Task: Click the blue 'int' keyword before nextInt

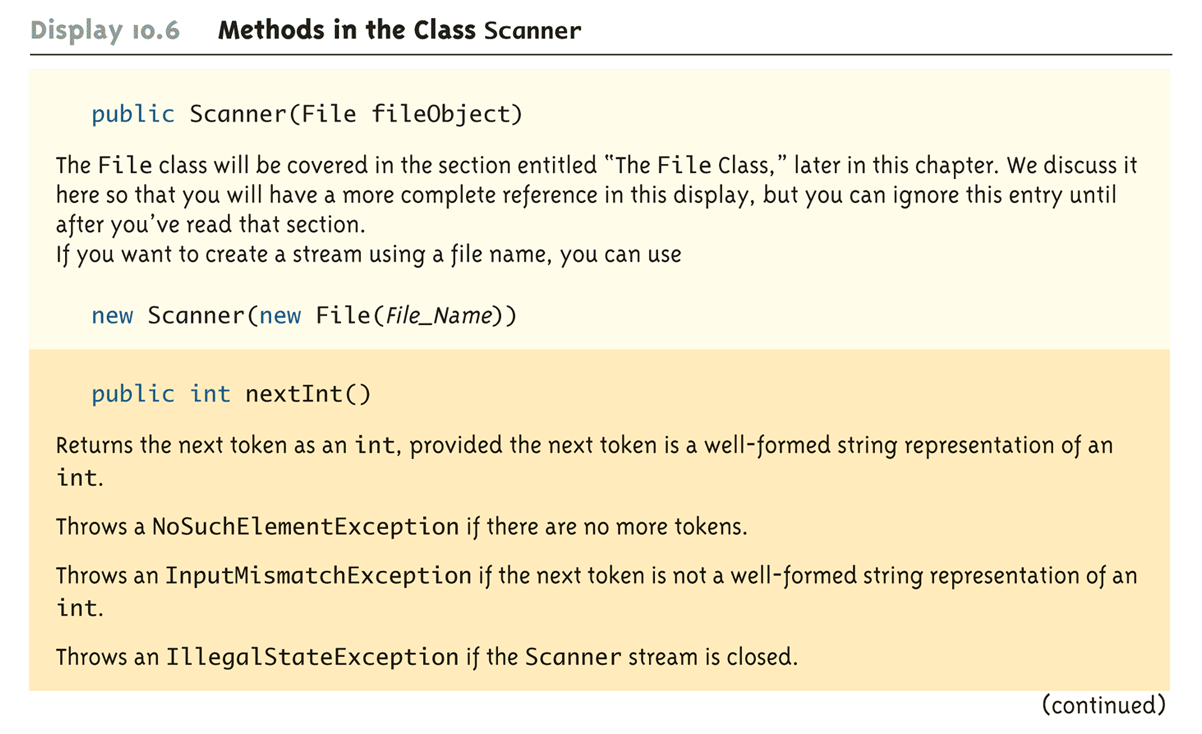Action: pos(210,393)
